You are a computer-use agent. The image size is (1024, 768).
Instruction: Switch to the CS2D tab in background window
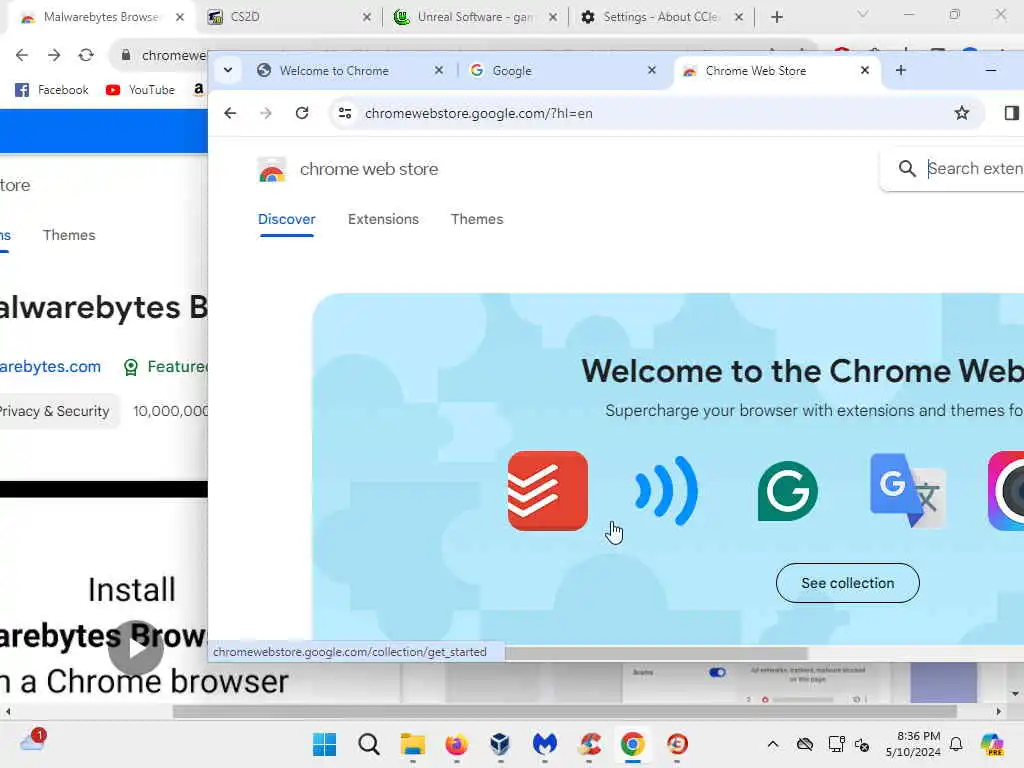[290, 17]
